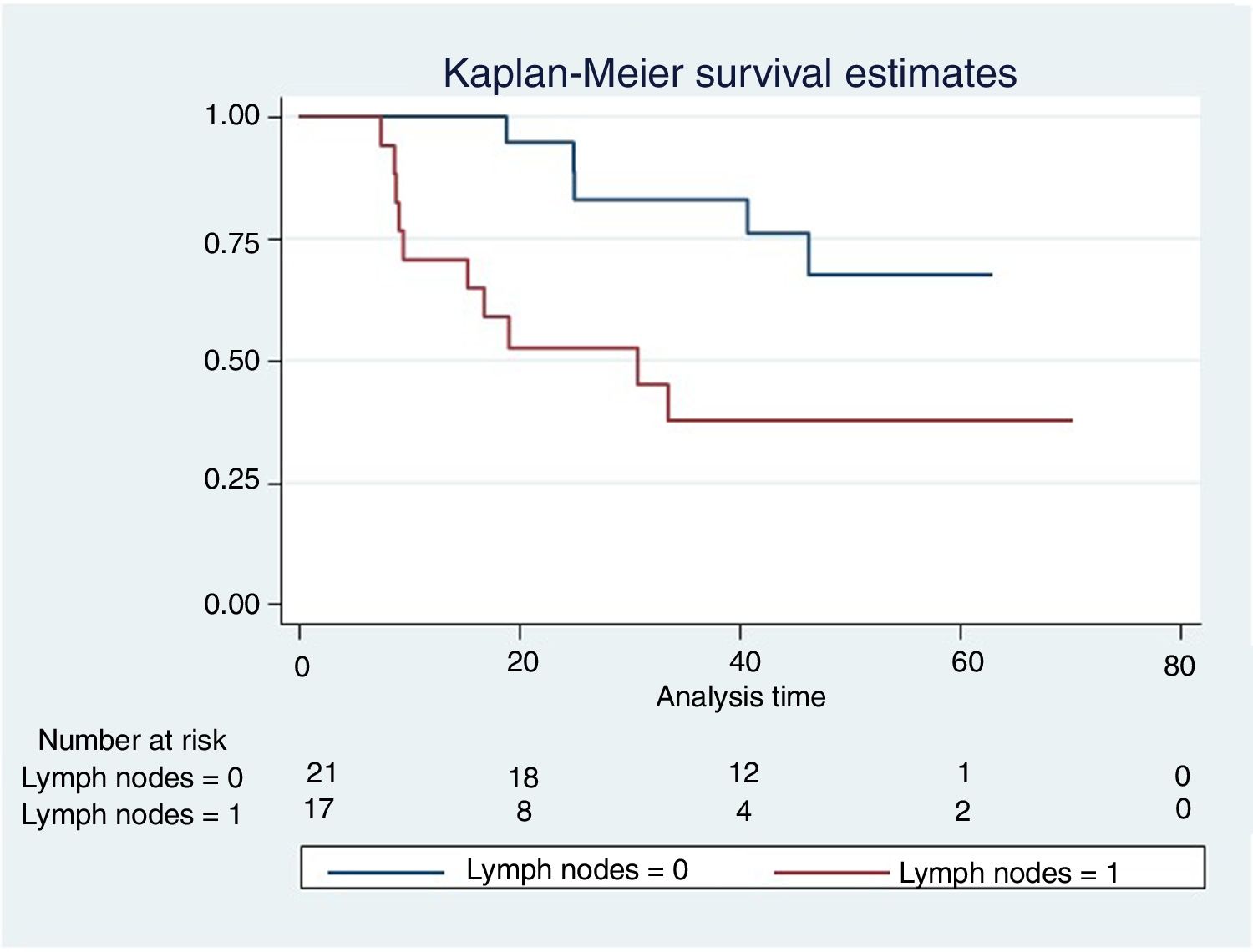
Task: Click the at-risk value 18
Action: tap(524, 778)
